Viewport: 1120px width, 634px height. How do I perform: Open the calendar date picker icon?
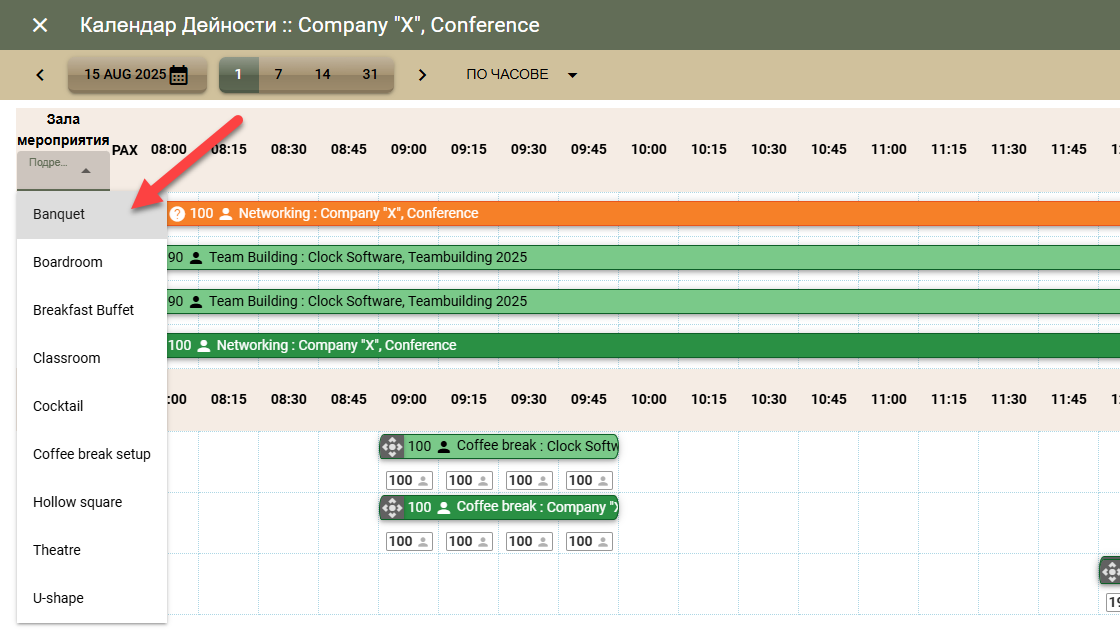coord(179,75)
